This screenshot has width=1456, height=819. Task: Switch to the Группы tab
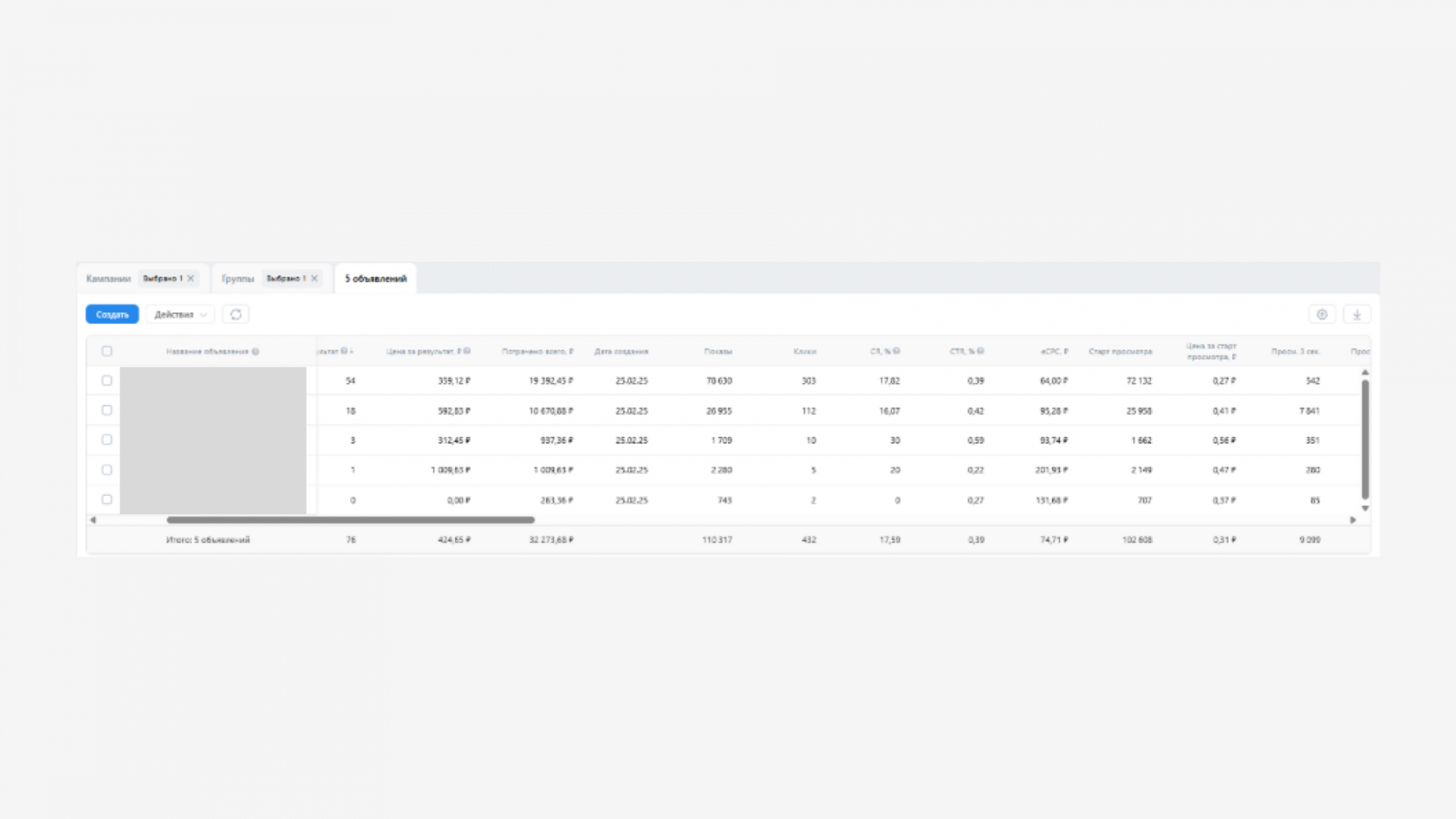click(238, 278)
